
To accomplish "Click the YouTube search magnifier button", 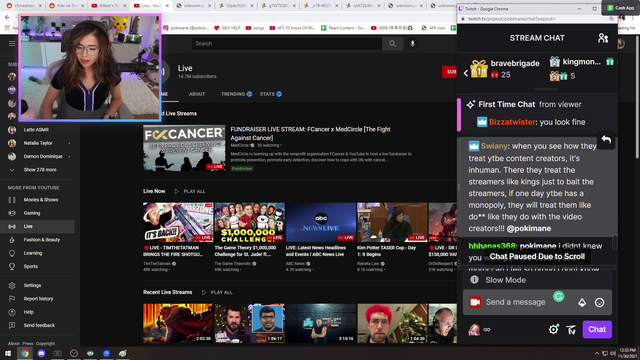I will [392, 43].
